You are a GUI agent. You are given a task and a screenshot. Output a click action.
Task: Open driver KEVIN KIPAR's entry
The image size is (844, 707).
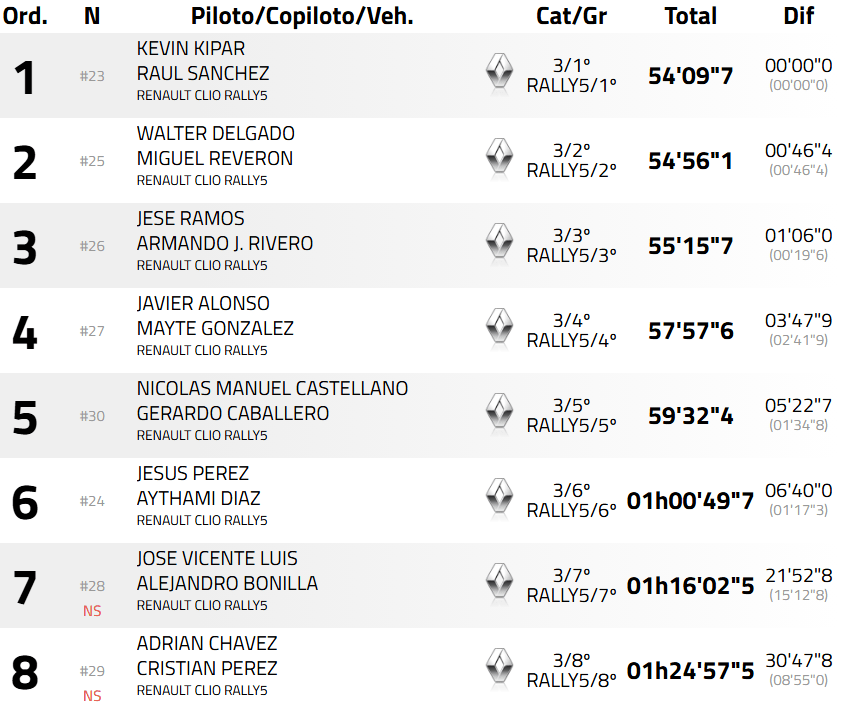pyautogui.click(x=191, y=49)
